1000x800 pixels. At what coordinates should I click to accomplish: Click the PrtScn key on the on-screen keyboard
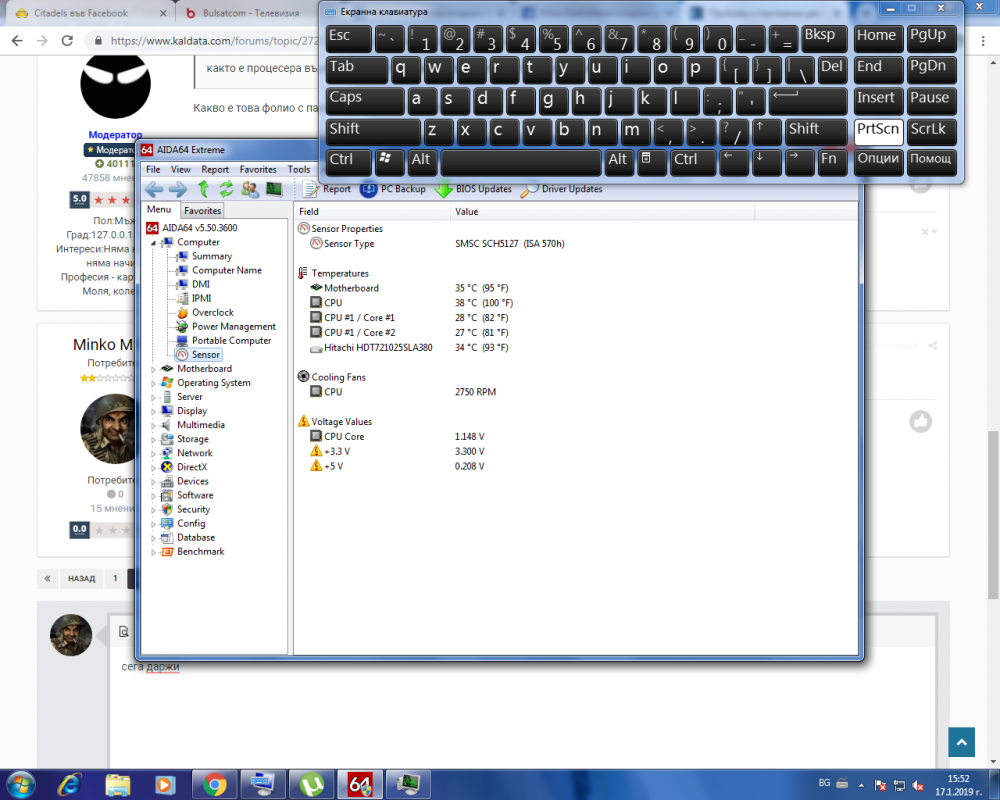coord(878,131)
